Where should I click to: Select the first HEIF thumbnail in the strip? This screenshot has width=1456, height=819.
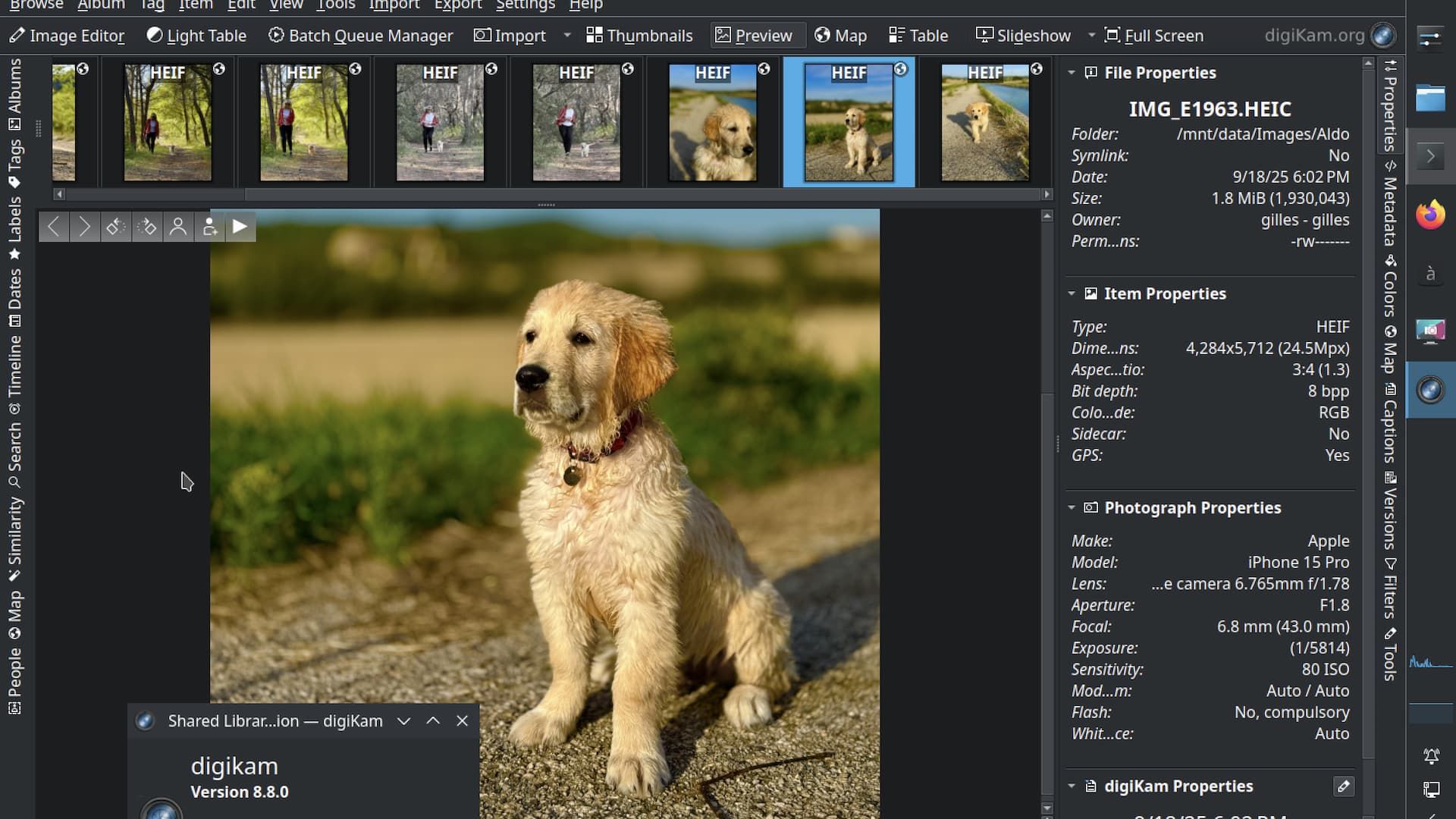(167, 121)
